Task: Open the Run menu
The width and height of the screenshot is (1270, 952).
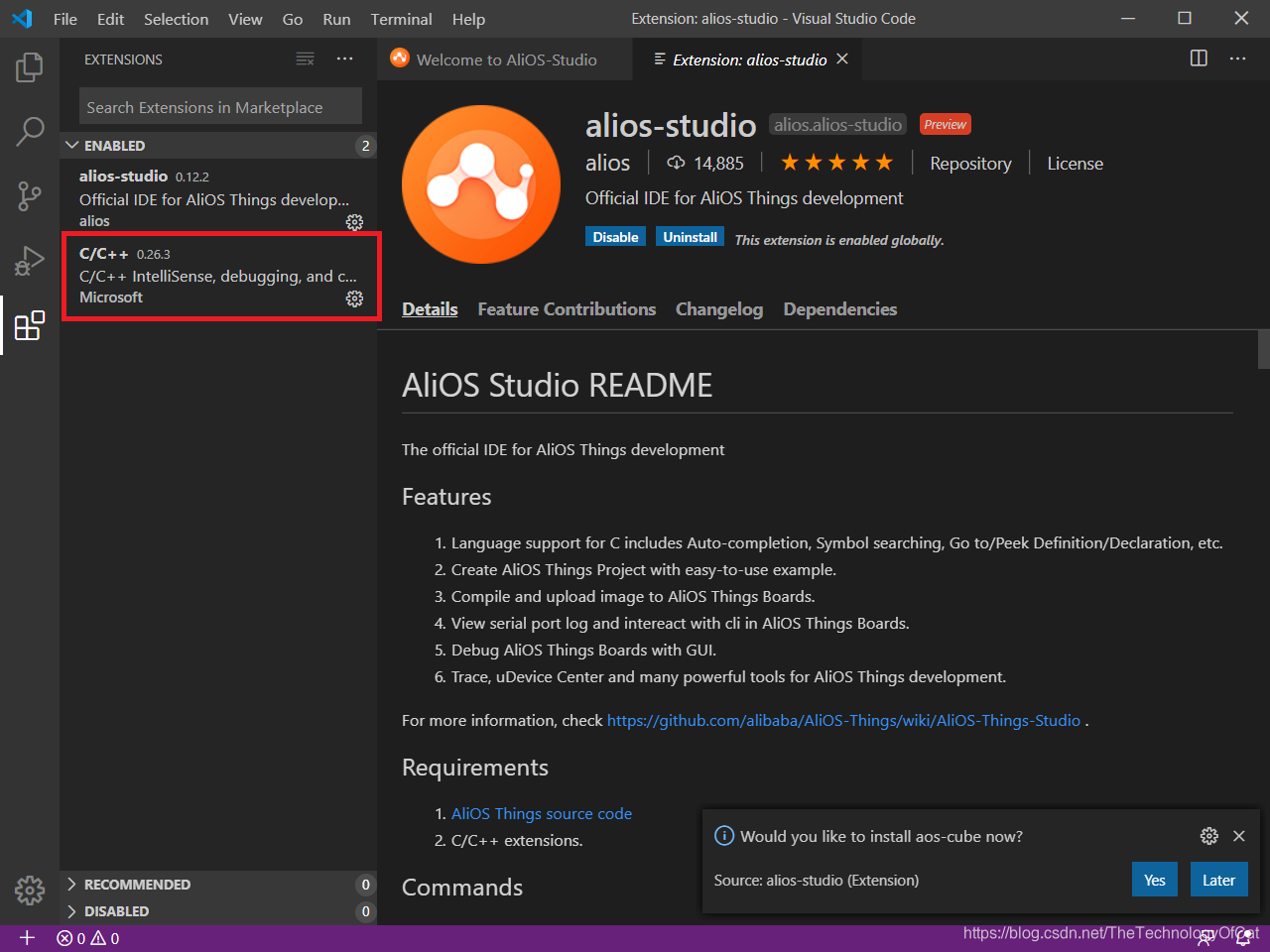Action: 336,19
